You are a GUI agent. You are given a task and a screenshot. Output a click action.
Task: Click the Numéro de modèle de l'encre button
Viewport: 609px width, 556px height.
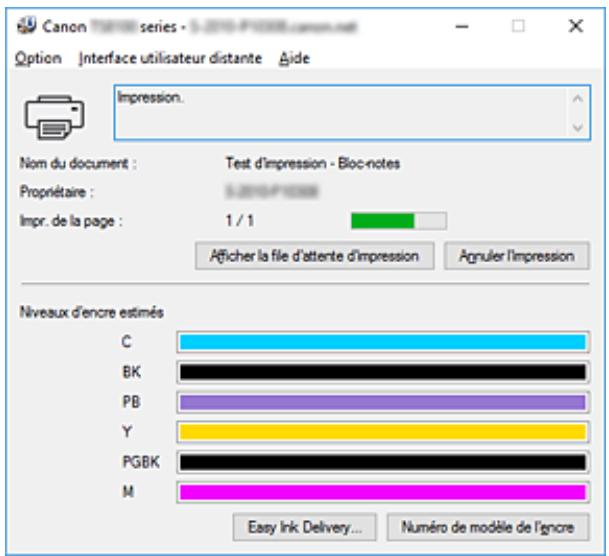click(x=488, y=527)
